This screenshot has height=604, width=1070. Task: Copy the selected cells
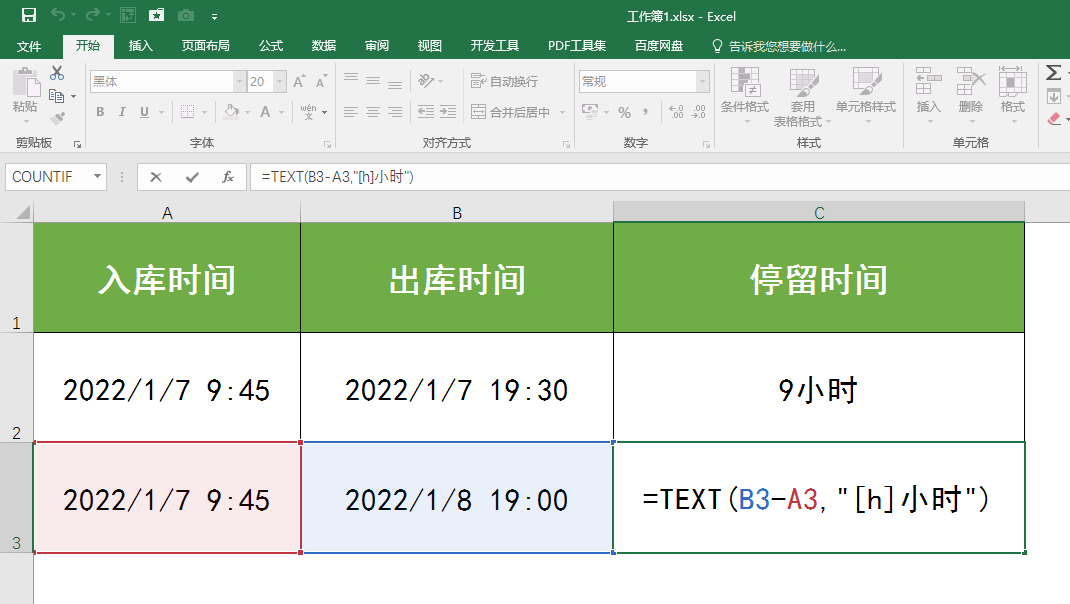click(57, 96)
